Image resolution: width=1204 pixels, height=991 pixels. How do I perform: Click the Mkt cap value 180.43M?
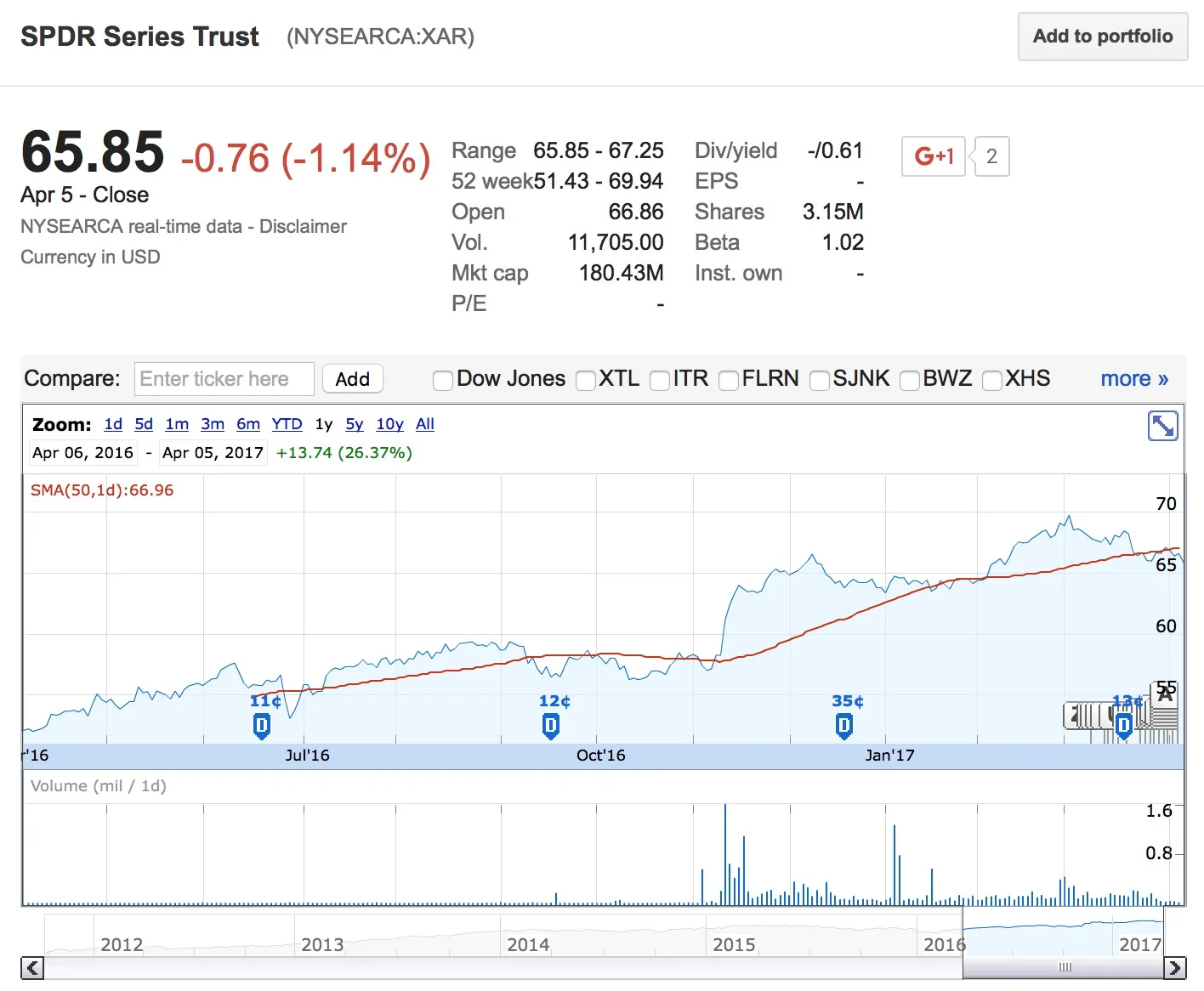point(621,273)
